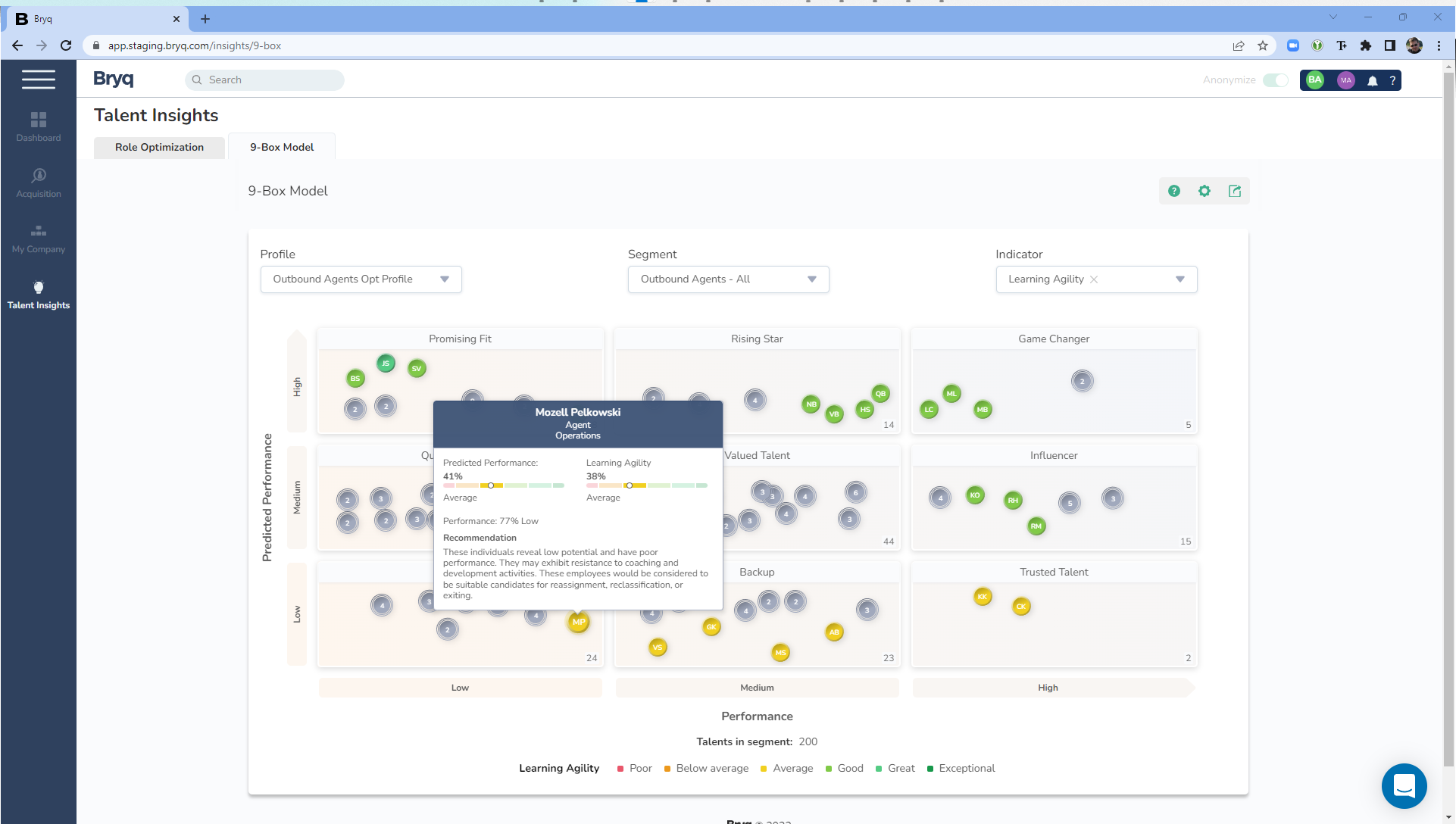
Task: Toggle sidebar hamburger menu open
Action: coord(38,80)
